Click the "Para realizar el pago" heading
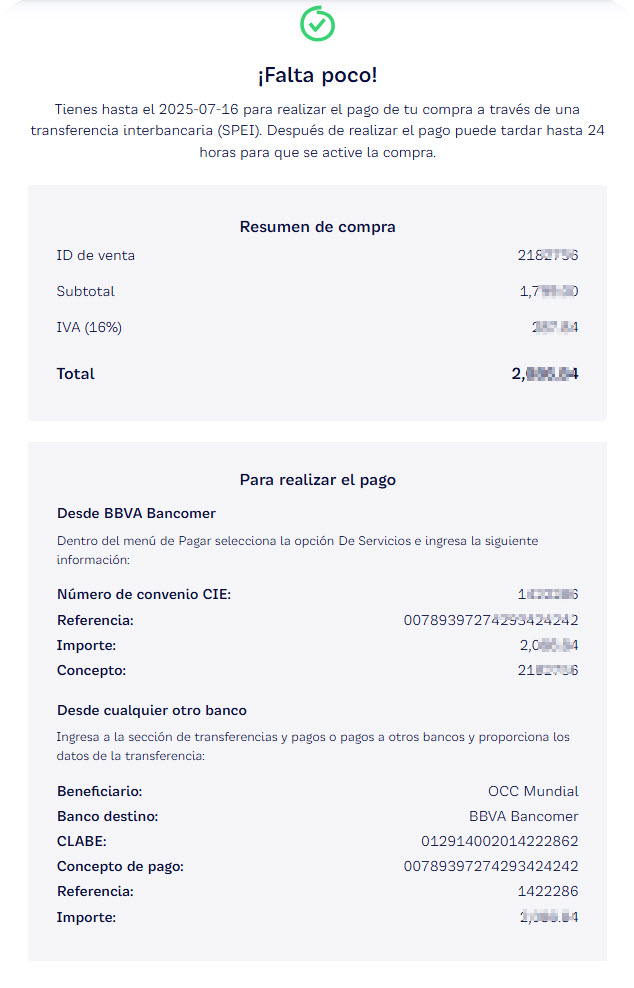Screen dimensions: 634x988 click(317, 480)
